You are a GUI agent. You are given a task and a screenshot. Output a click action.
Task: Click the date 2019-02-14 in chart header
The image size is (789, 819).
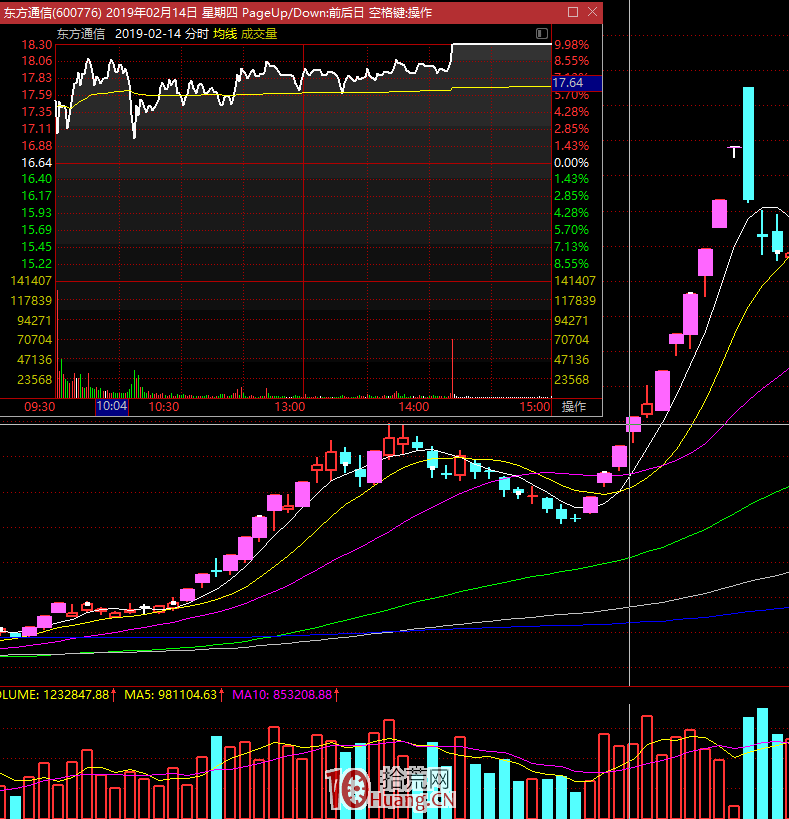(x=148, y=34)
